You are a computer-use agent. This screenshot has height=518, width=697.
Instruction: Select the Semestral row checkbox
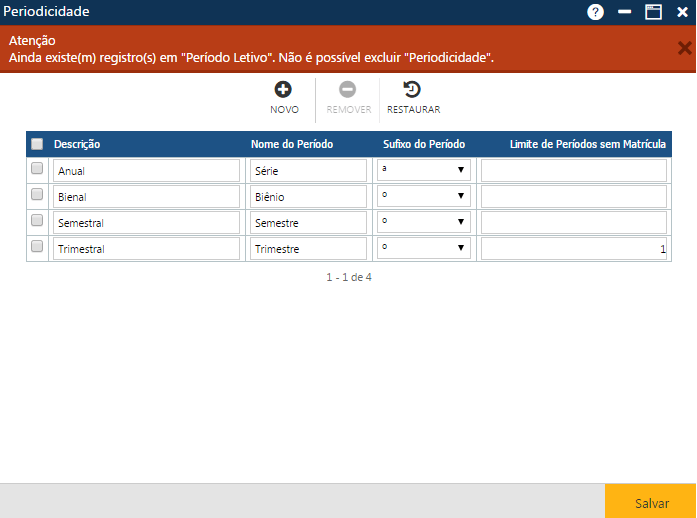pyautogui.click(x=37, y=221)
